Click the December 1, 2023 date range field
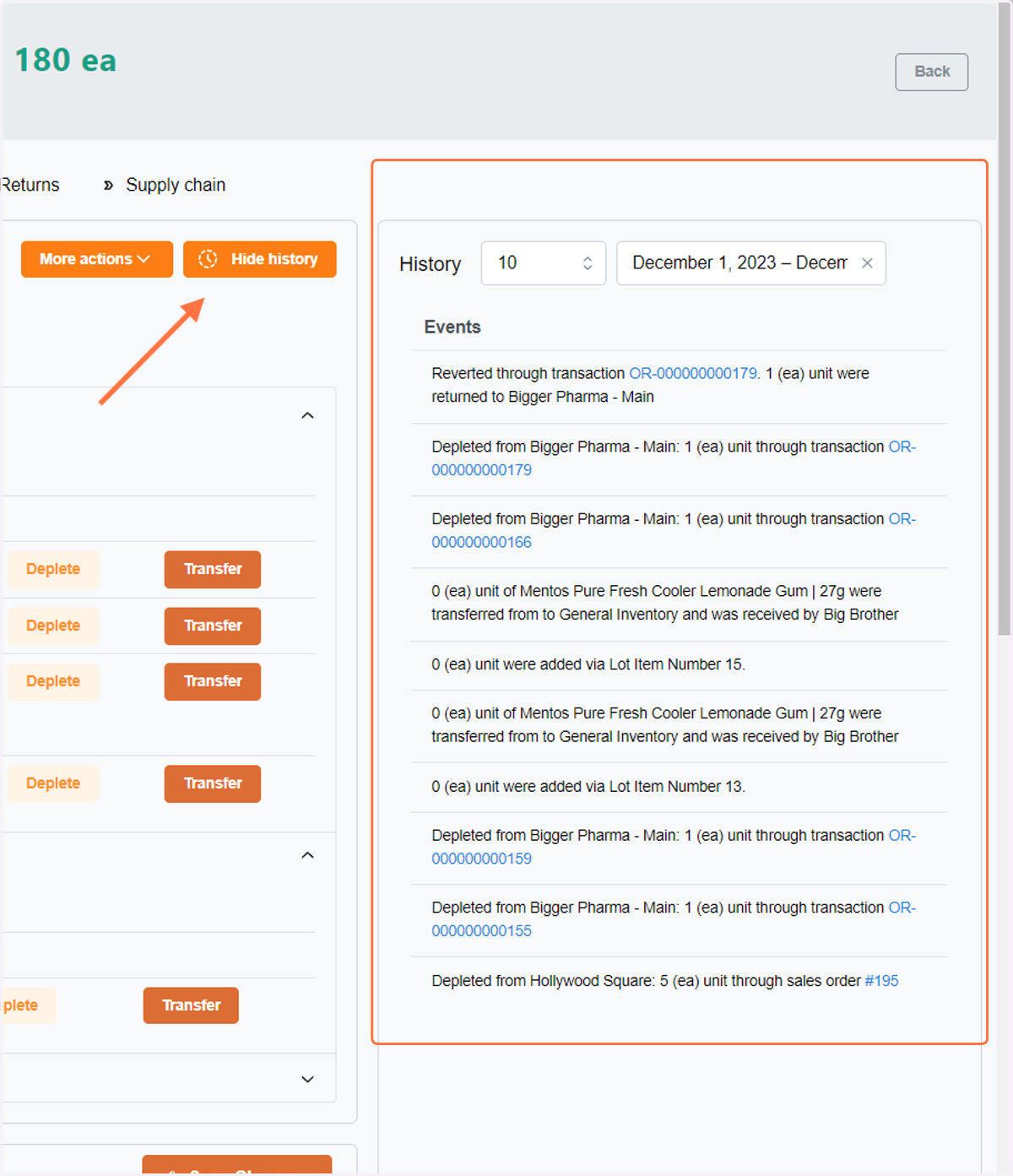 coord(750,263)
